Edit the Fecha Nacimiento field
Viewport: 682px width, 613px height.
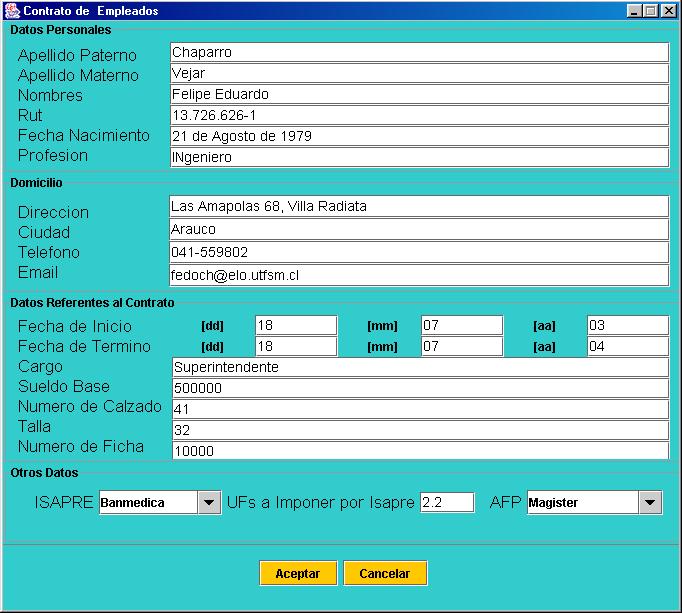(x=418, y=137)
